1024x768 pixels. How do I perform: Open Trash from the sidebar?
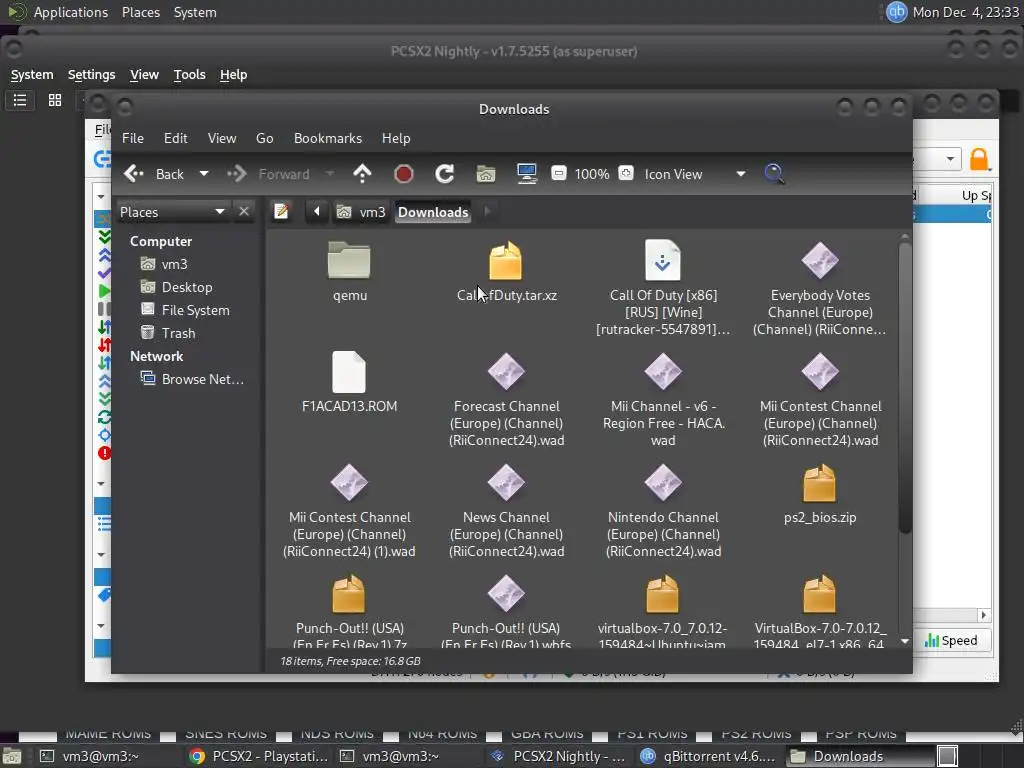tap(168, 333)
